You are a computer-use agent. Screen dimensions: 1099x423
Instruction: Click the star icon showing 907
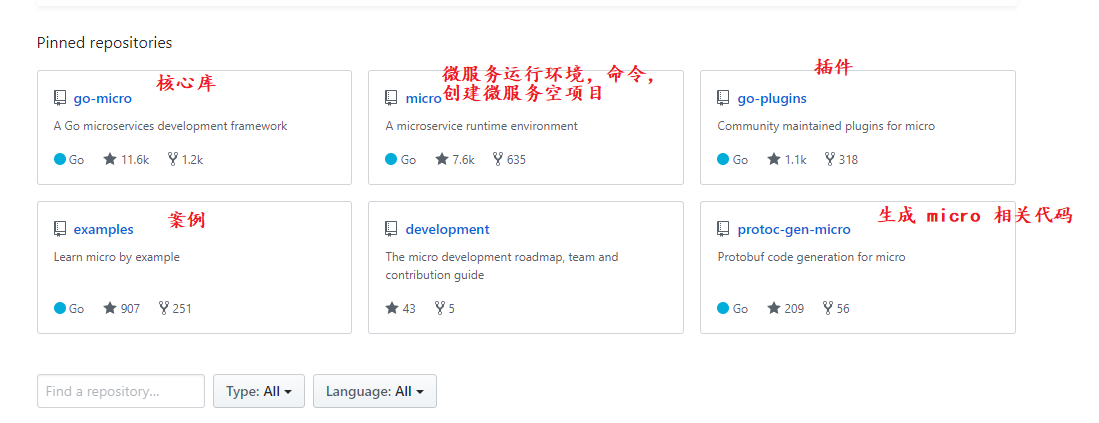coord(110,308)
